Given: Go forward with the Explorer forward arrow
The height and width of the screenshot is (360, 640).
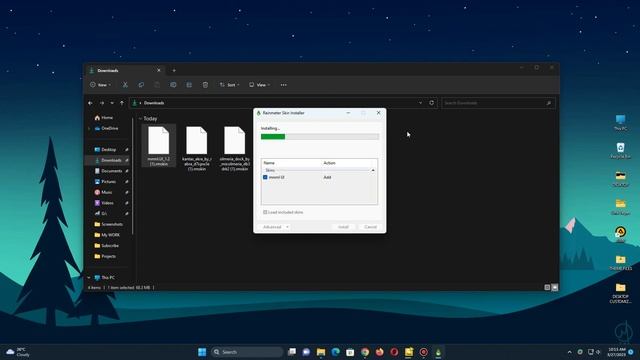Looking at the screenshot, I should pyautogui.click(x=102, y=103).
